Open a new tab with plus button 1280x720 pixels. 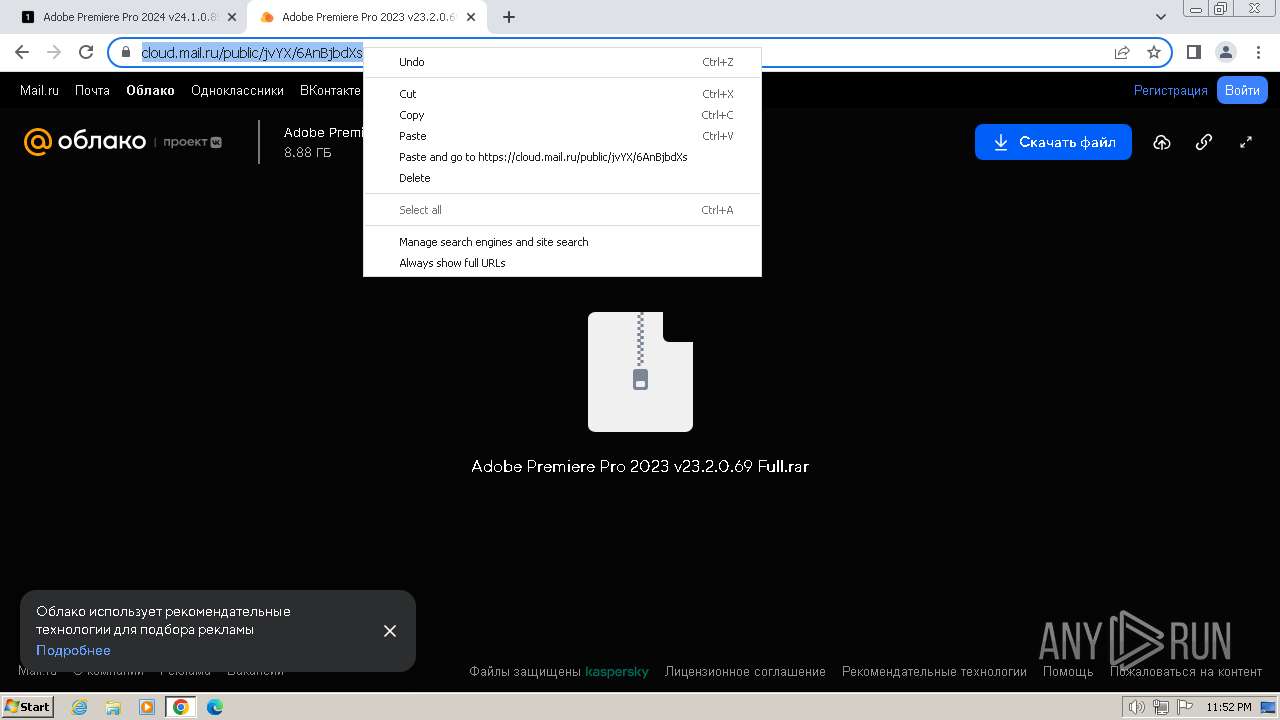pyautogui.click(x=509, y=17)
